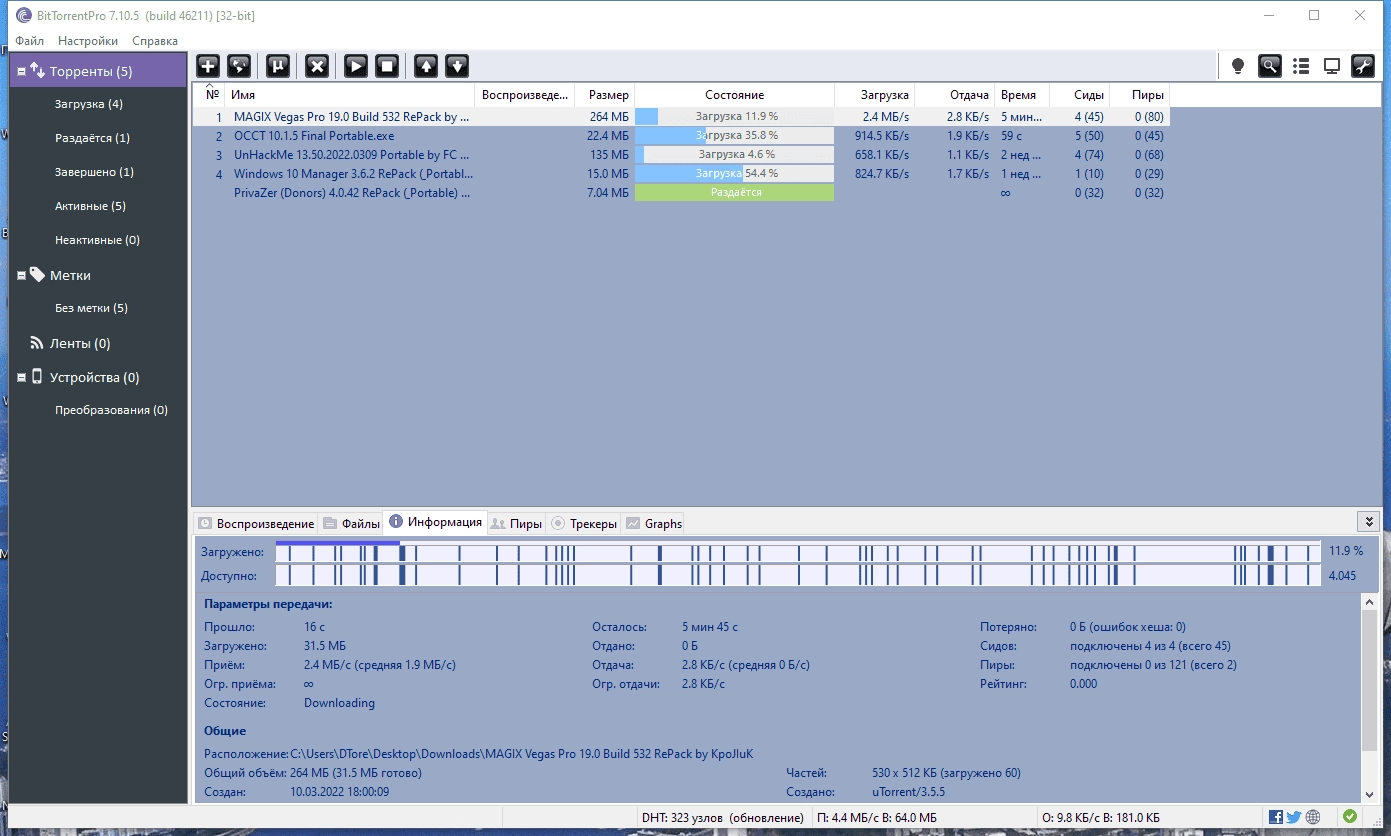Click the light bulb icon
This screenshot has height=836, width=1391.
tap(1238, 66)
